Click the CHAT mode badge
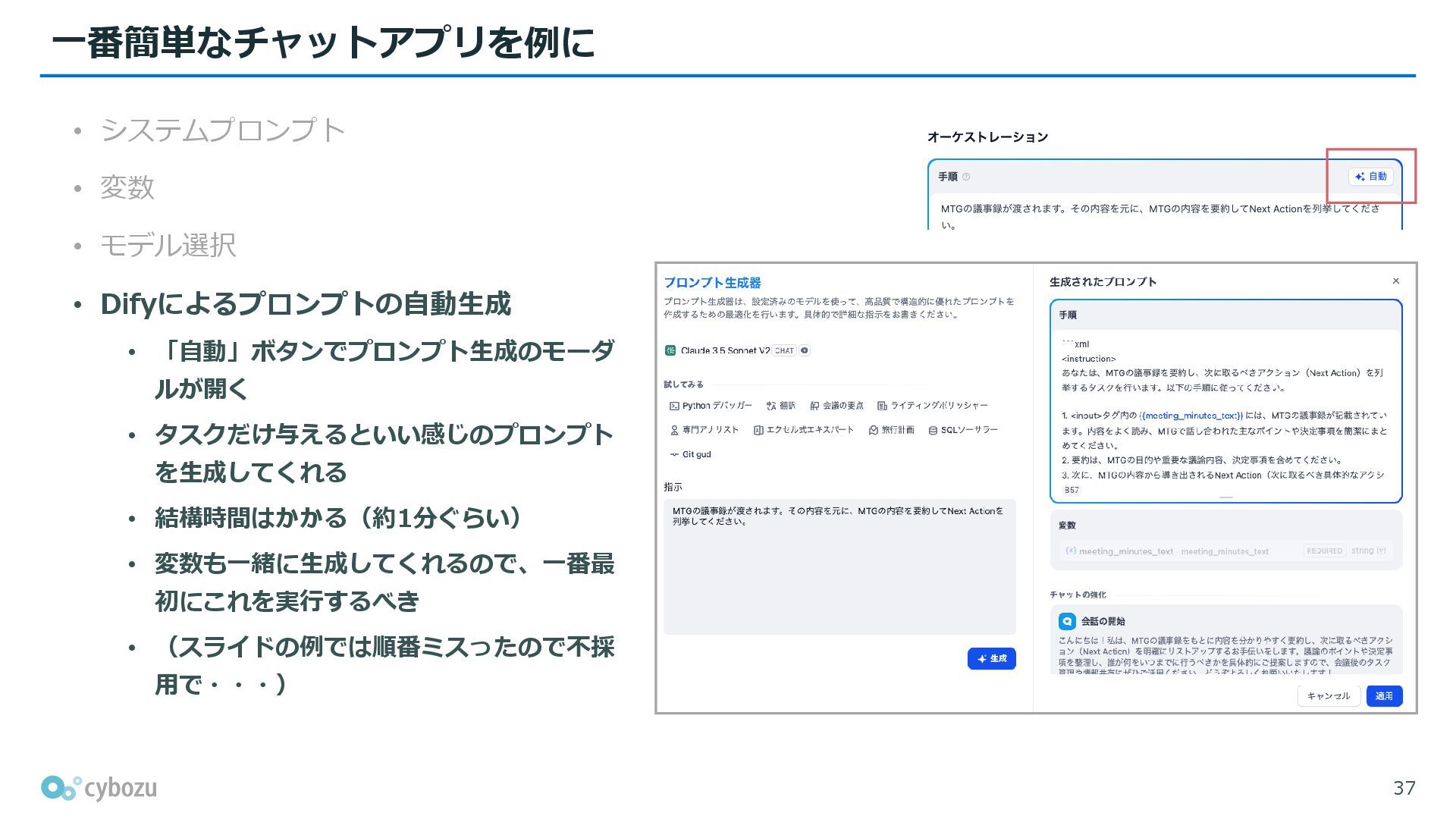 pyautogui.click(x=784, y=350)
